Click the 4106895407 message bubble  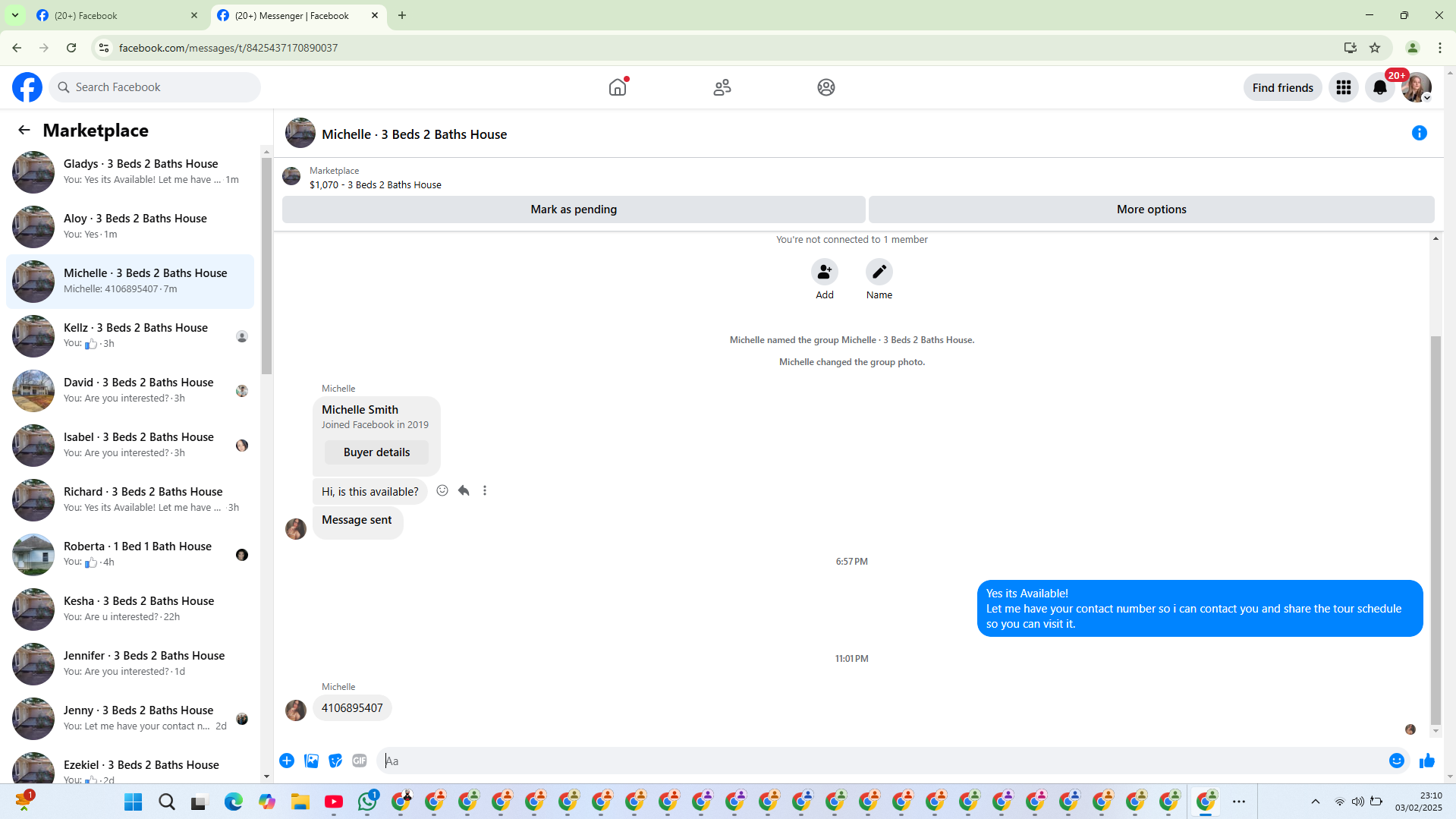tap(352, 708)
